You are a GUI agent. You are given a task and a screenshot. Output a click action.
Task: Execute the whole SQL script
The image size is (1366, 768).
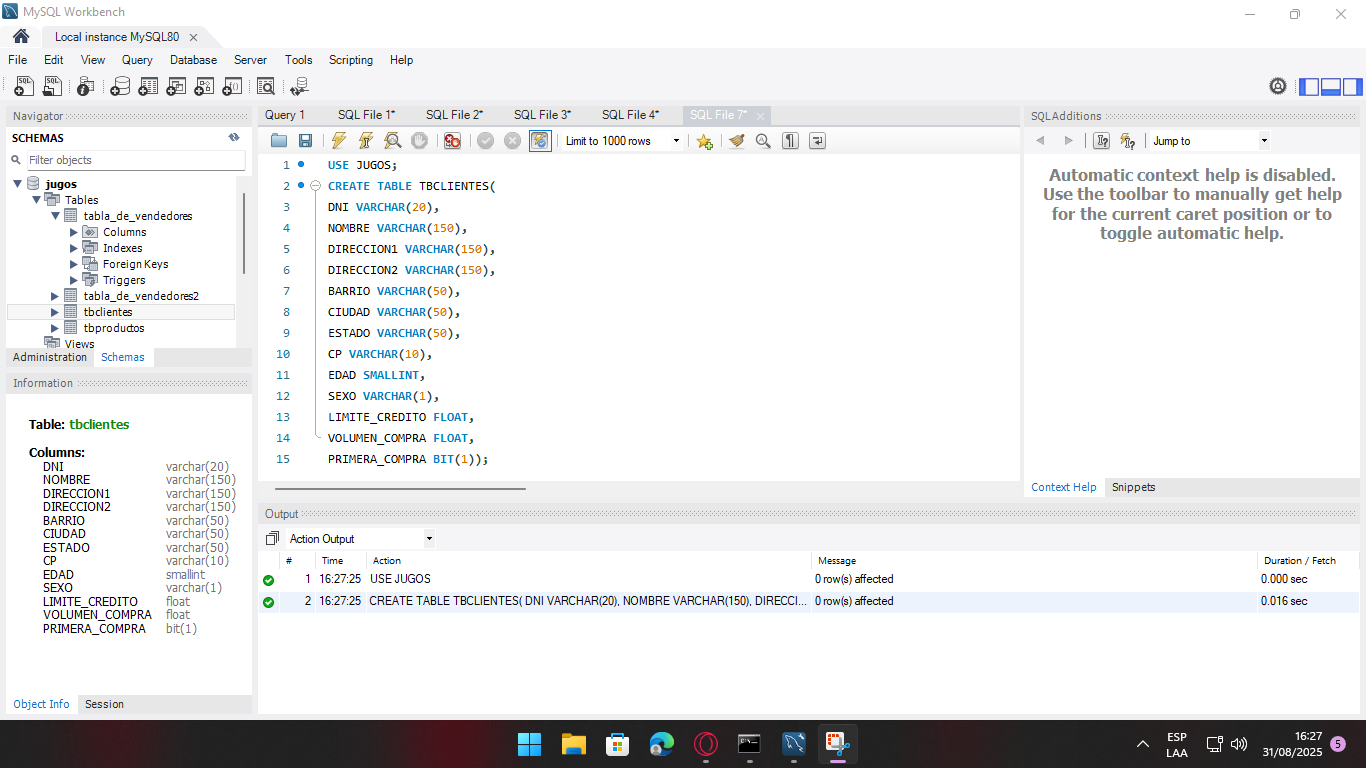339,141
